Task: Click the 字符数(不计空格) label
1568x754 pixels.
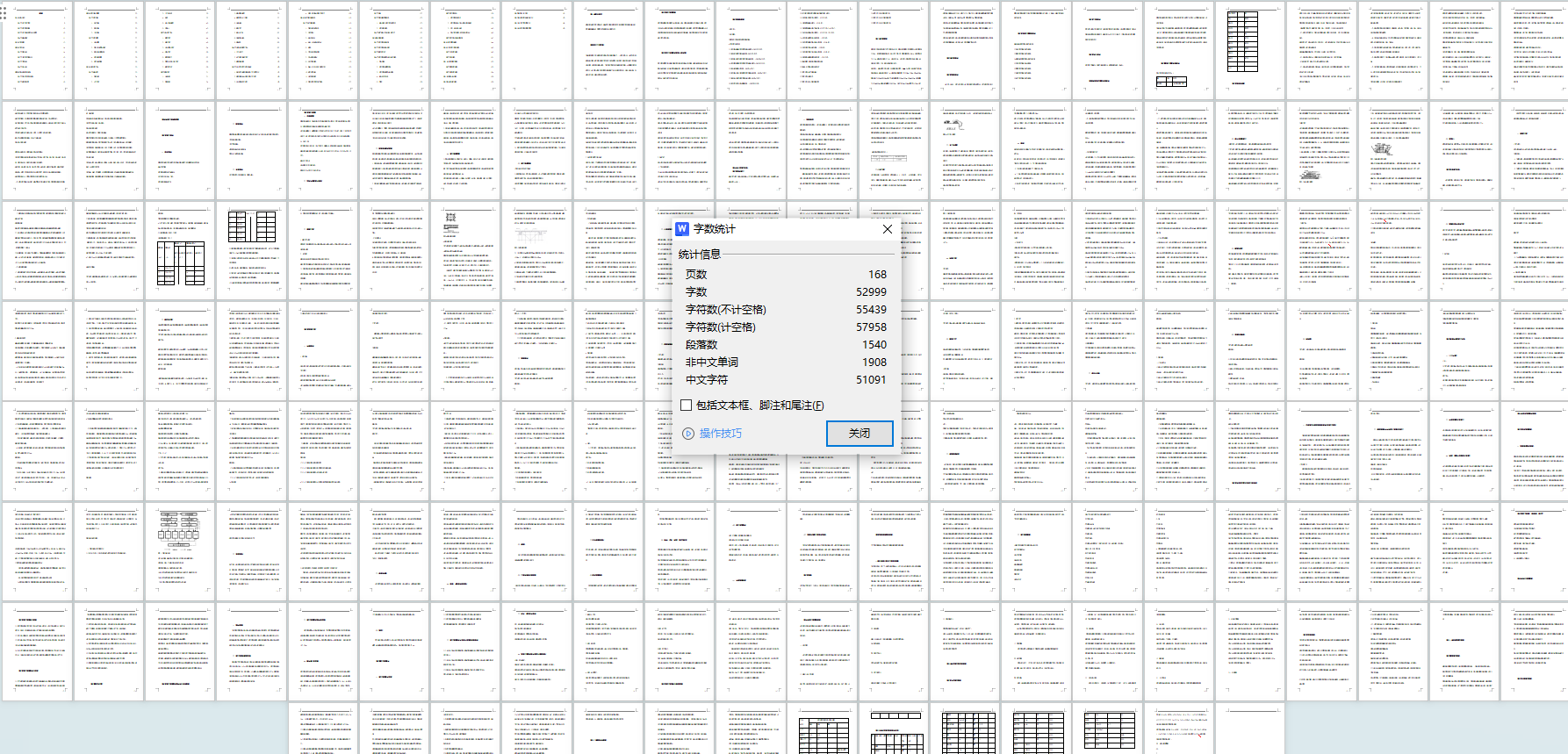Action: point(726,310)
